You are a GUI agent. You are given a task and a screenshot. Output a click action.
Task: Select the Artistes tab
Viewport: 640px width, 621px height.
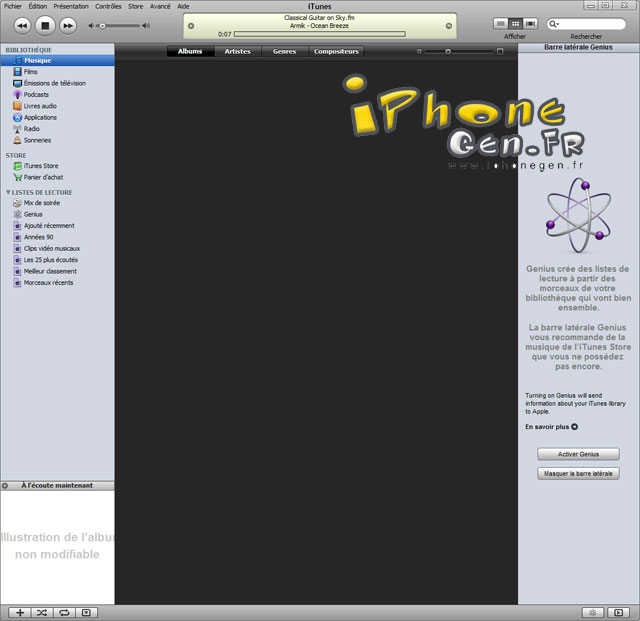[x=238, y=51]
